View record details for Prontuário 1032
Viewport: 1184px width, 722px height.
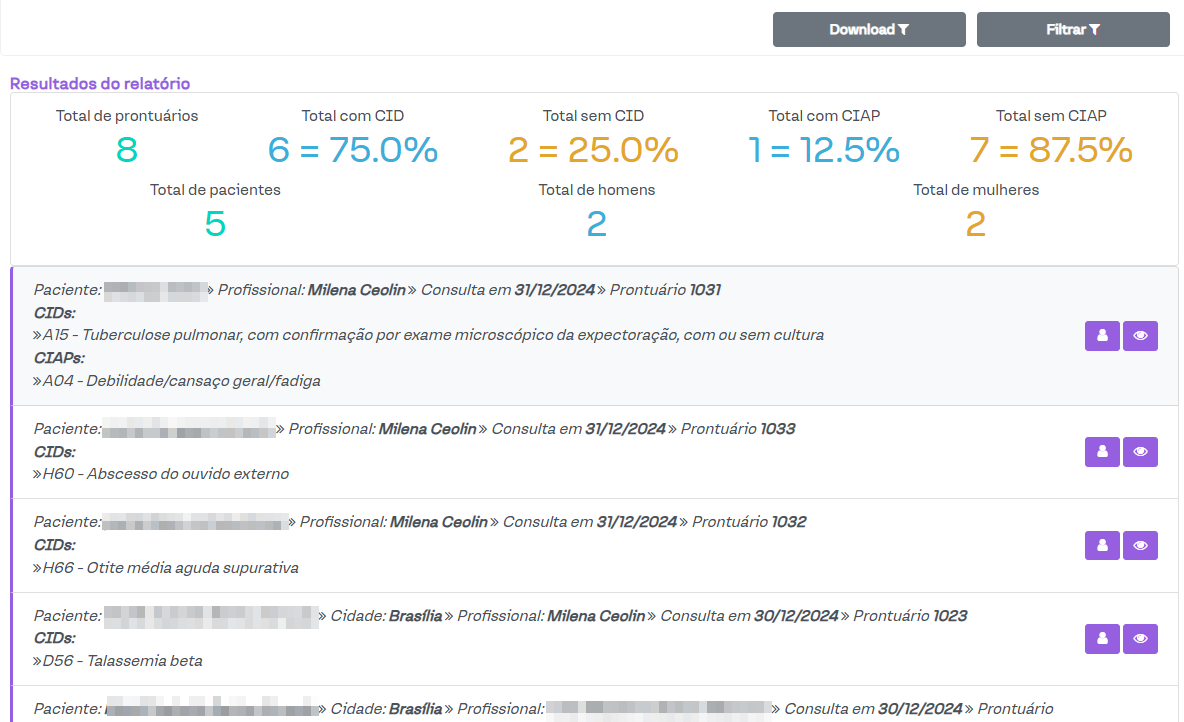coord(1140,545)
